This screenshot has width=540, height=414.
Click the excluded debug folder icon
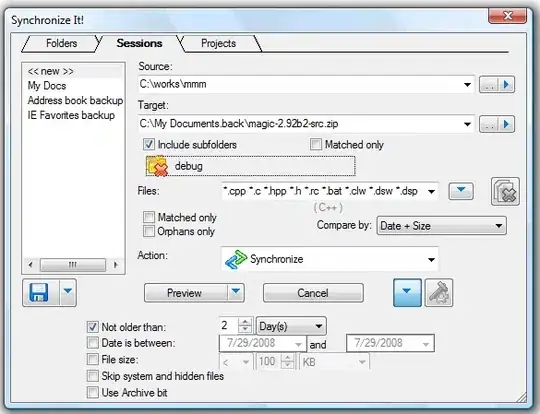[x=157, y=166]
